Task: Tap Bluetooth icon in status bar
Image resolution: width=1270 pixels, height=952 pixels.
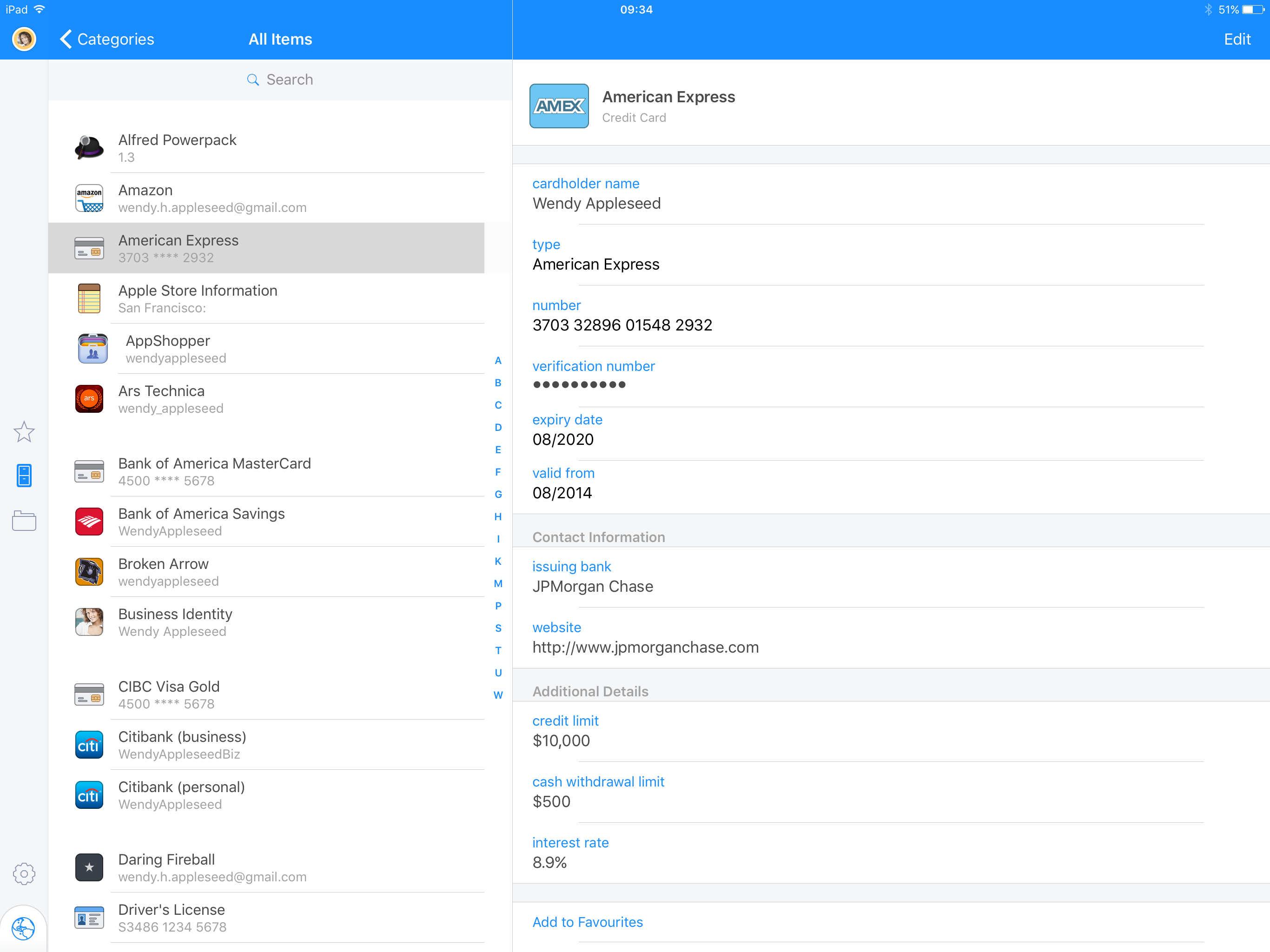Action: pyautogui.click(x=1208, y=10)
